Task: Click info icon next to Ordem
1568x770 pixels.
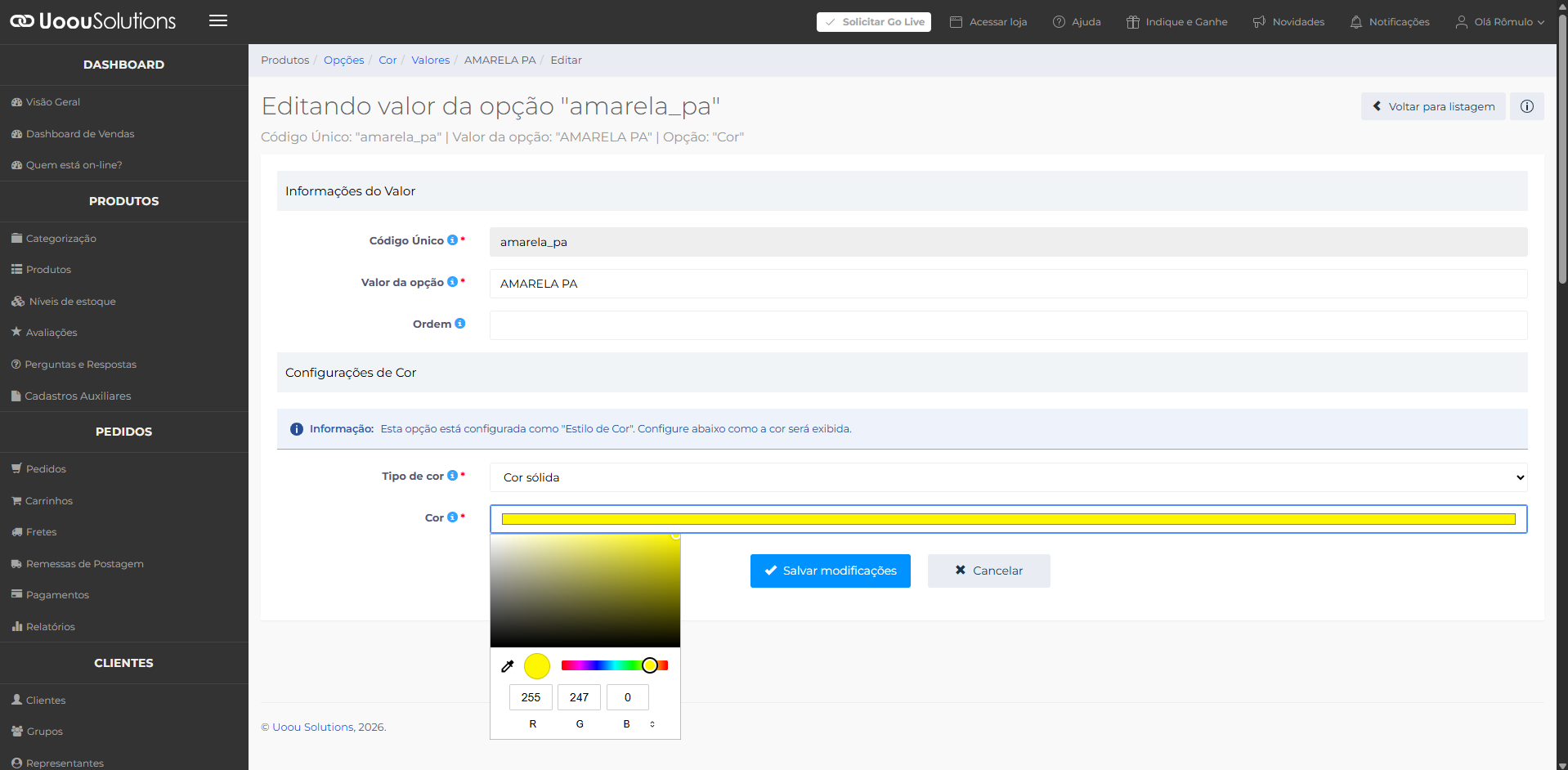Action: click(459, 324)
